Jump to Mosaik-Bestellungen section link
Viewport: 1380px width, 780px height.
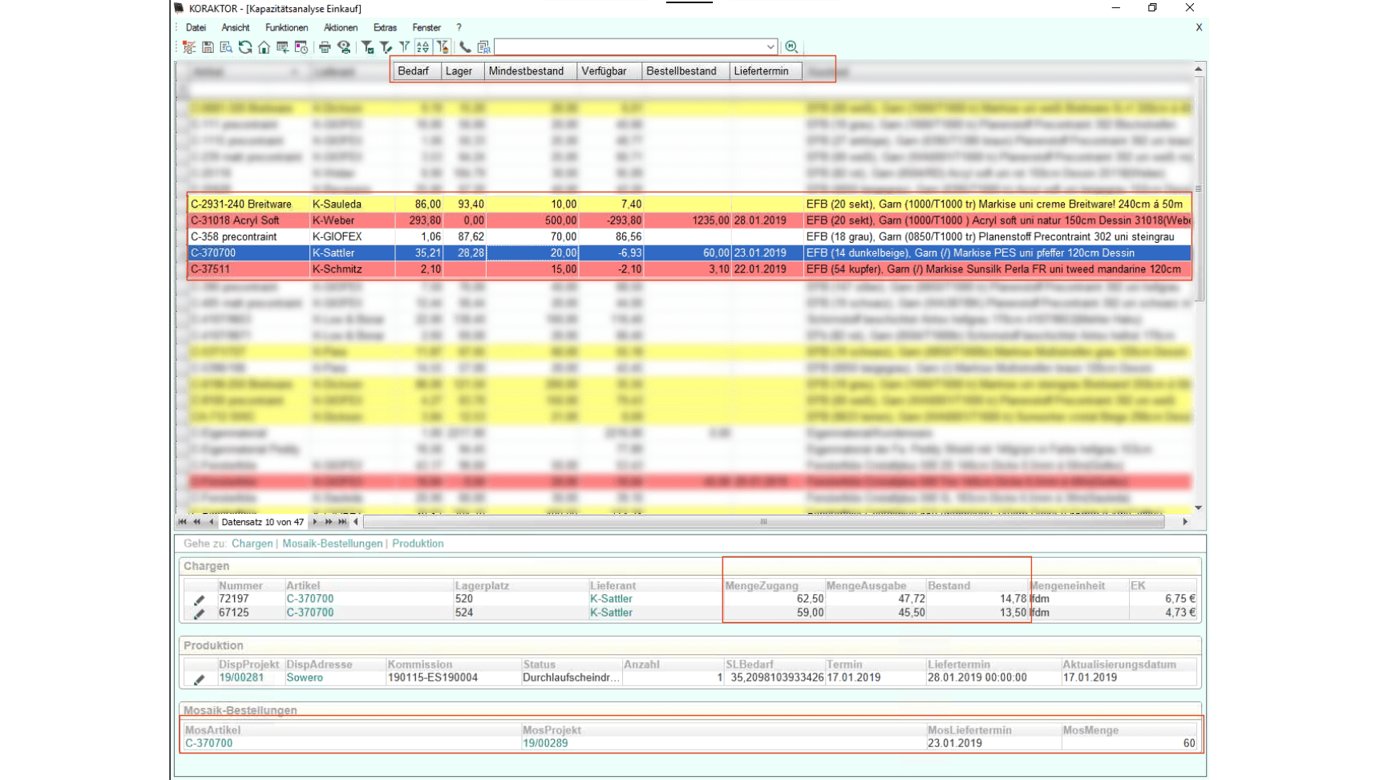coord(332,544)
